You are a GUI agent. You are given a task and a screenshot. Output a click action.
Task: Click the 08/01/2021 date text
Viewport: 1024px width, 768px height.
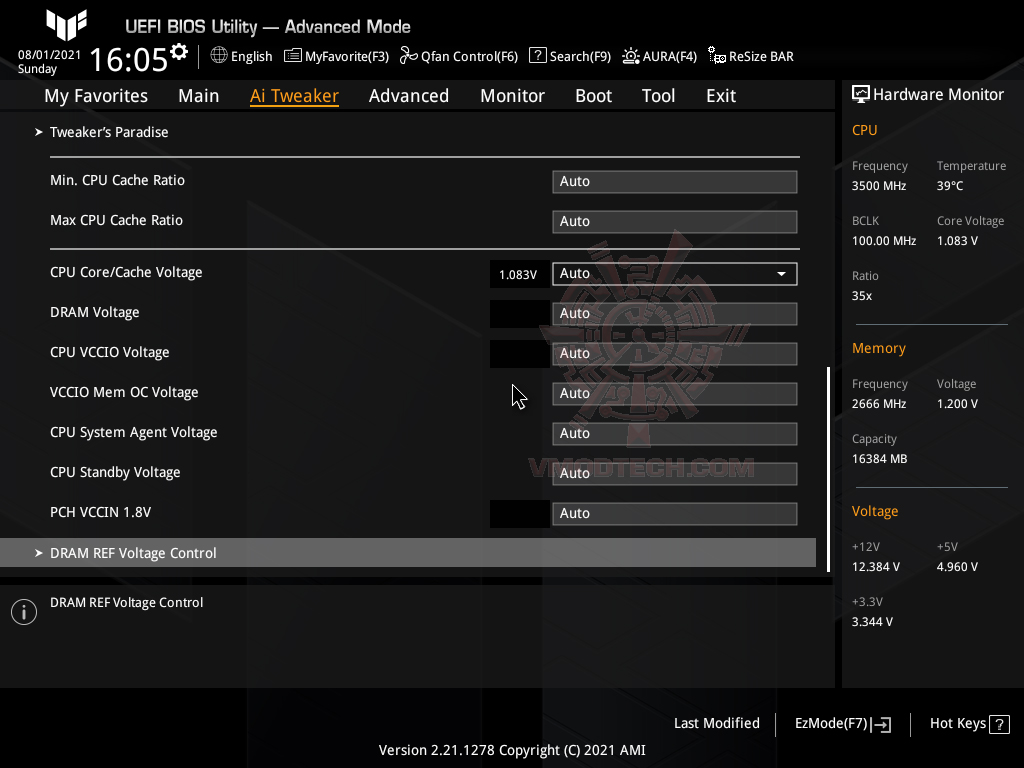click(x=49, y=55)
